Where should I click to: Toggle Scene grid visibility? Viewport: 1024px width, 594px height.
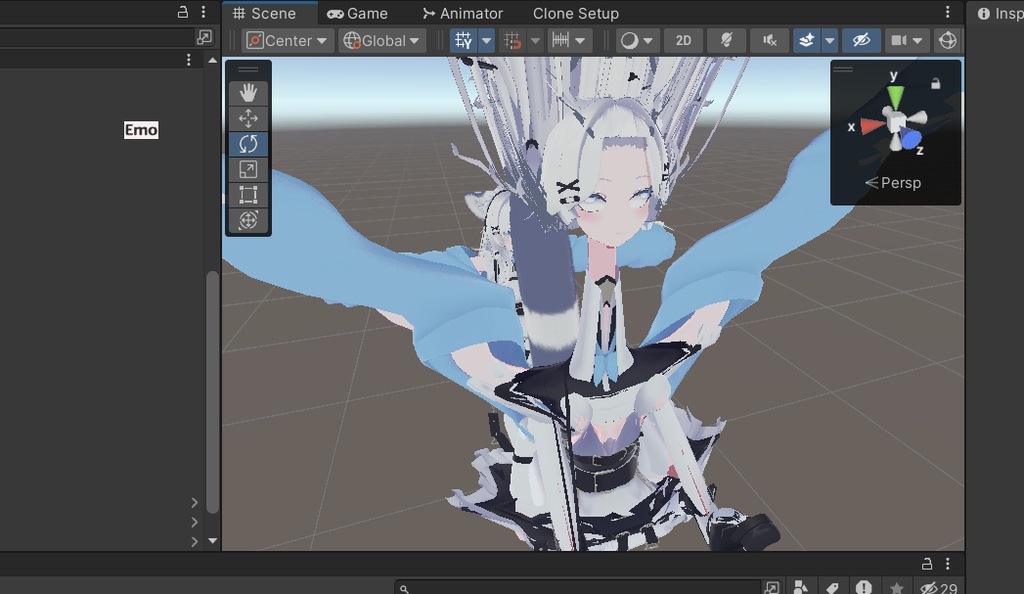pyautogui.click(x=464, y=40)
